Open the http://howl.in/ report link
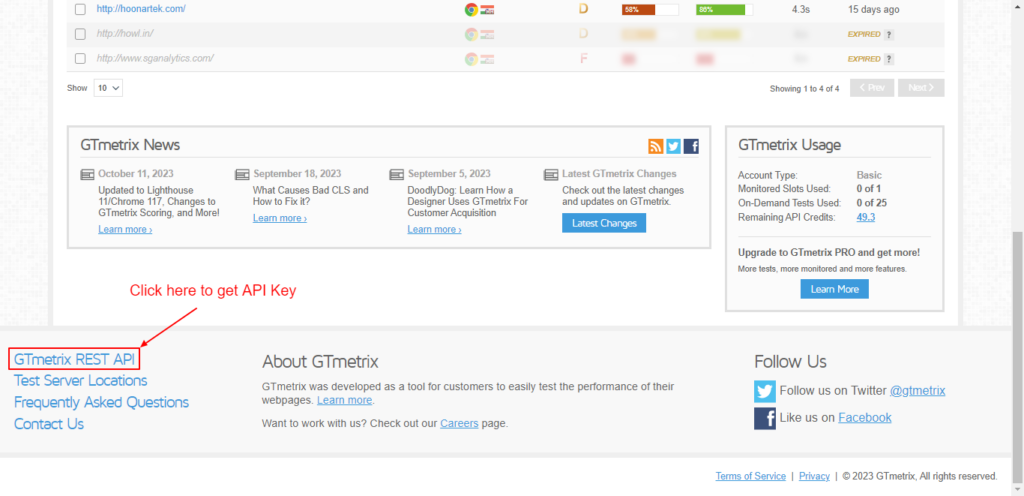The height and width of the screenshot is (496, 1024). point(125,33)
